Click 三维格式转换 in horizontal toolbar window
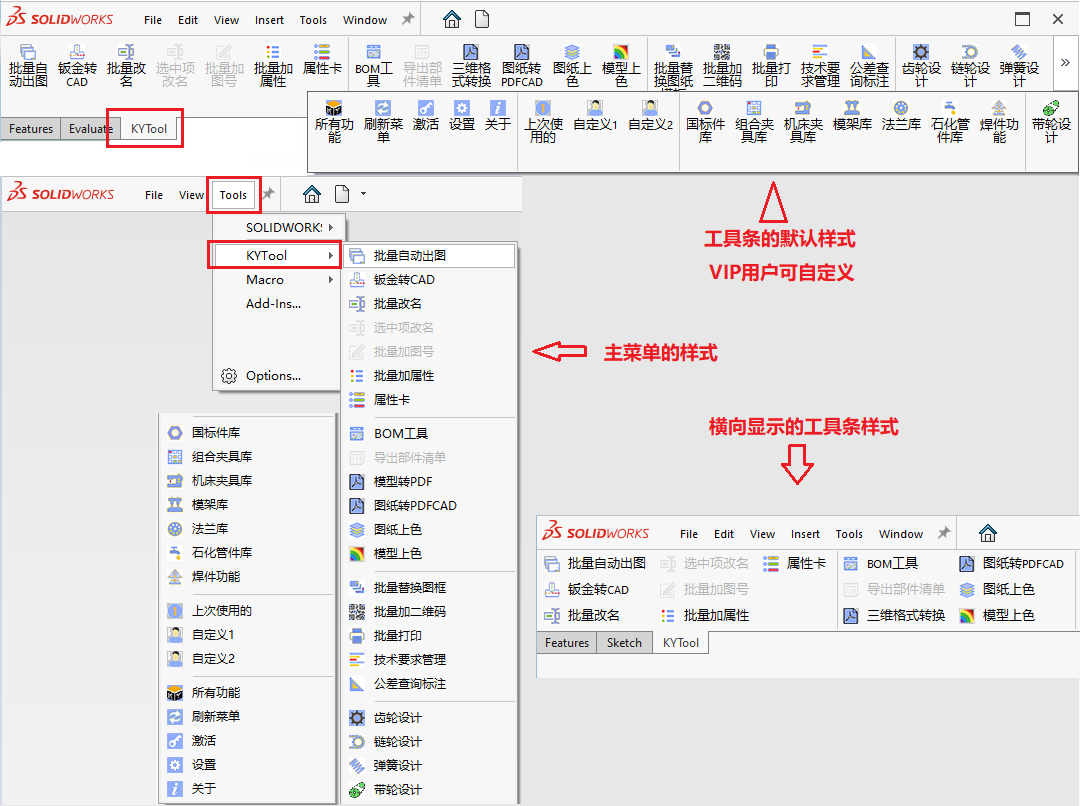The width and height of the screenshot is (1080, 806). click(894, 615)
